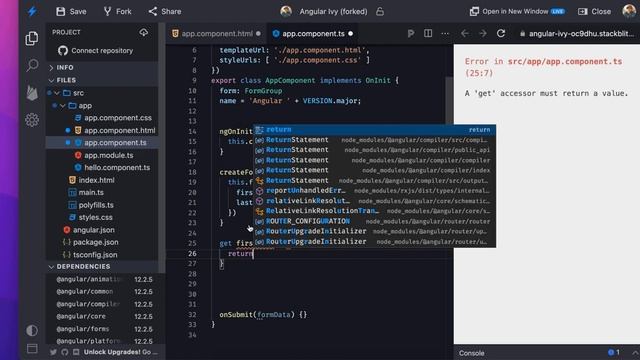The height and width of the screenshot is (360, 640).
Task: Open the editor more options ellipsis
Action: [x=445, y=33]
